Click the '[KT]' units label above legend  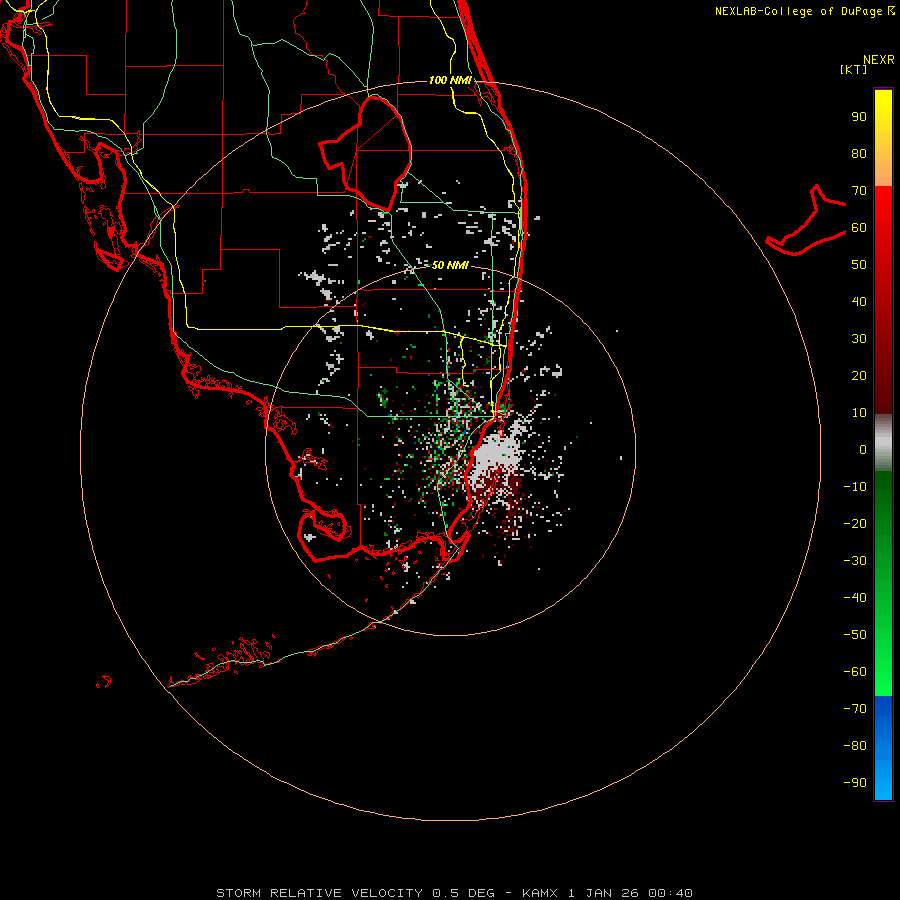(854, 69)
